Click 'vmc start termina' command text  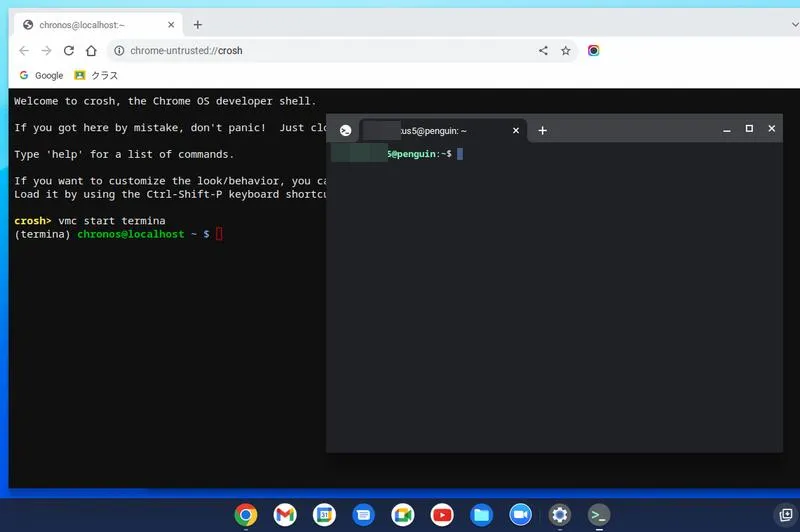(x=112, y=221)
